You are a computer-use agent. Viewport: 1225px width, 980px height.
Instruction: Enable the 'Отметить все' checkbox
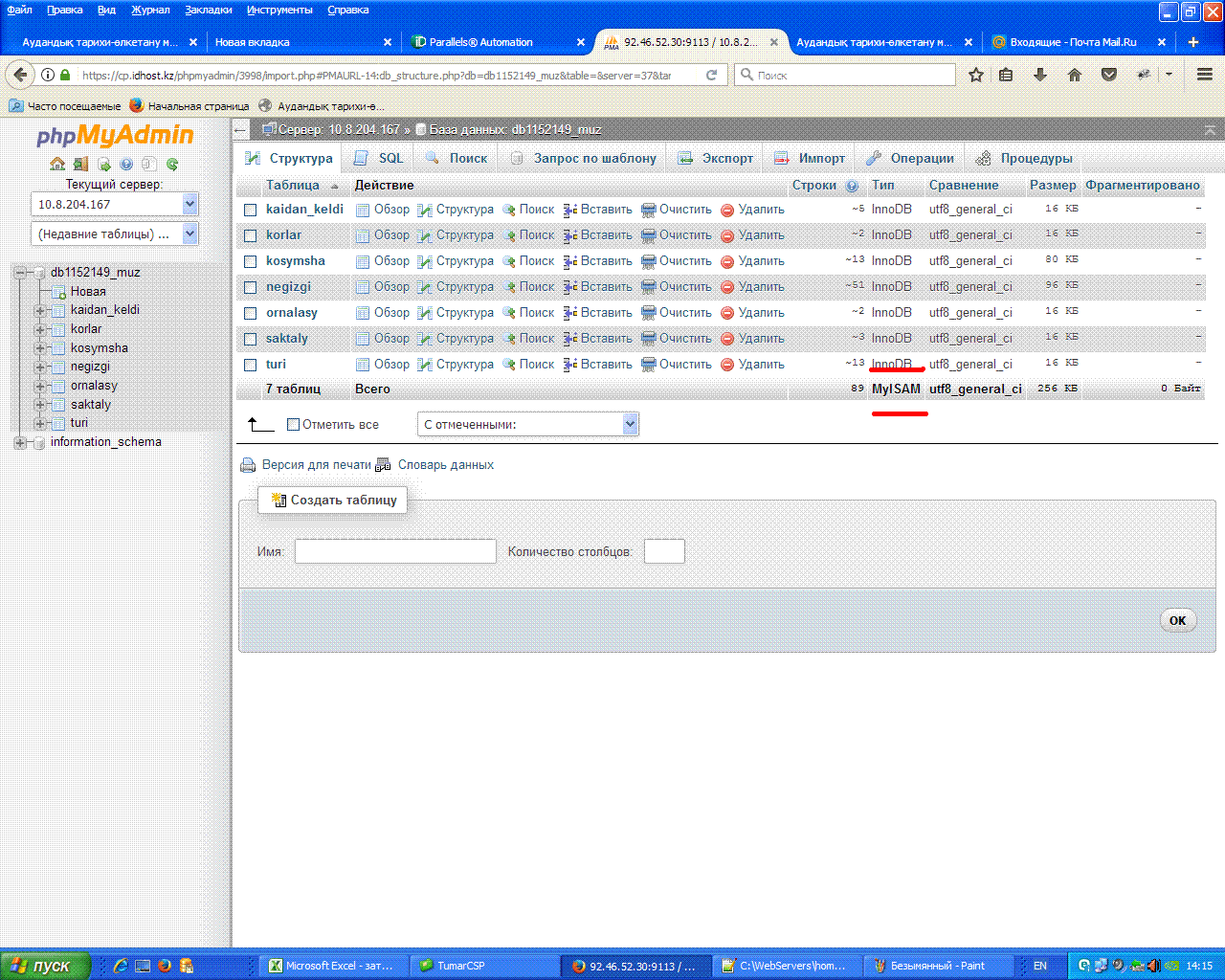[294, 424]
